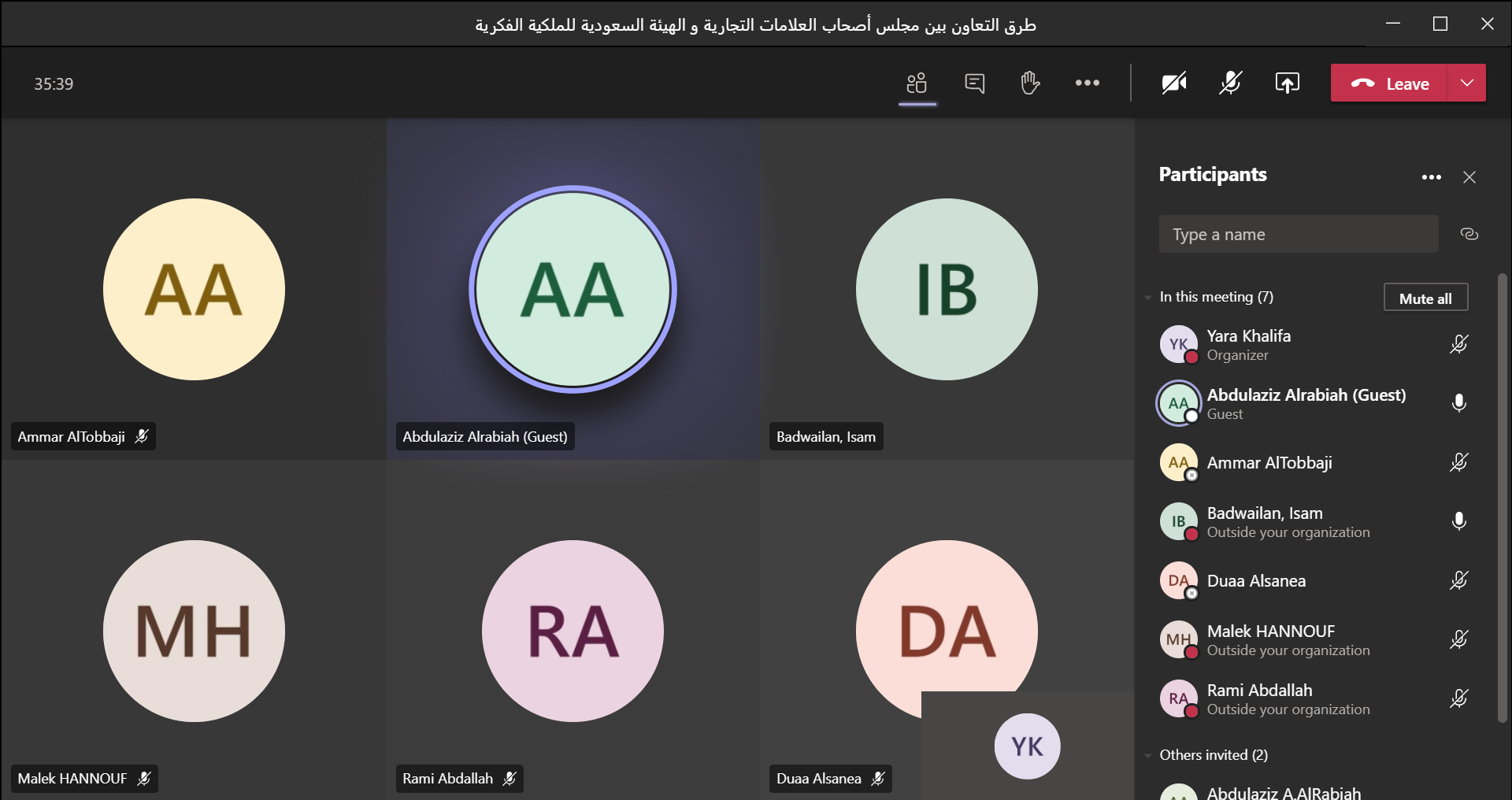Select Badwailan, Isam's video tile
1512x800 pixels.
[947, 289]
